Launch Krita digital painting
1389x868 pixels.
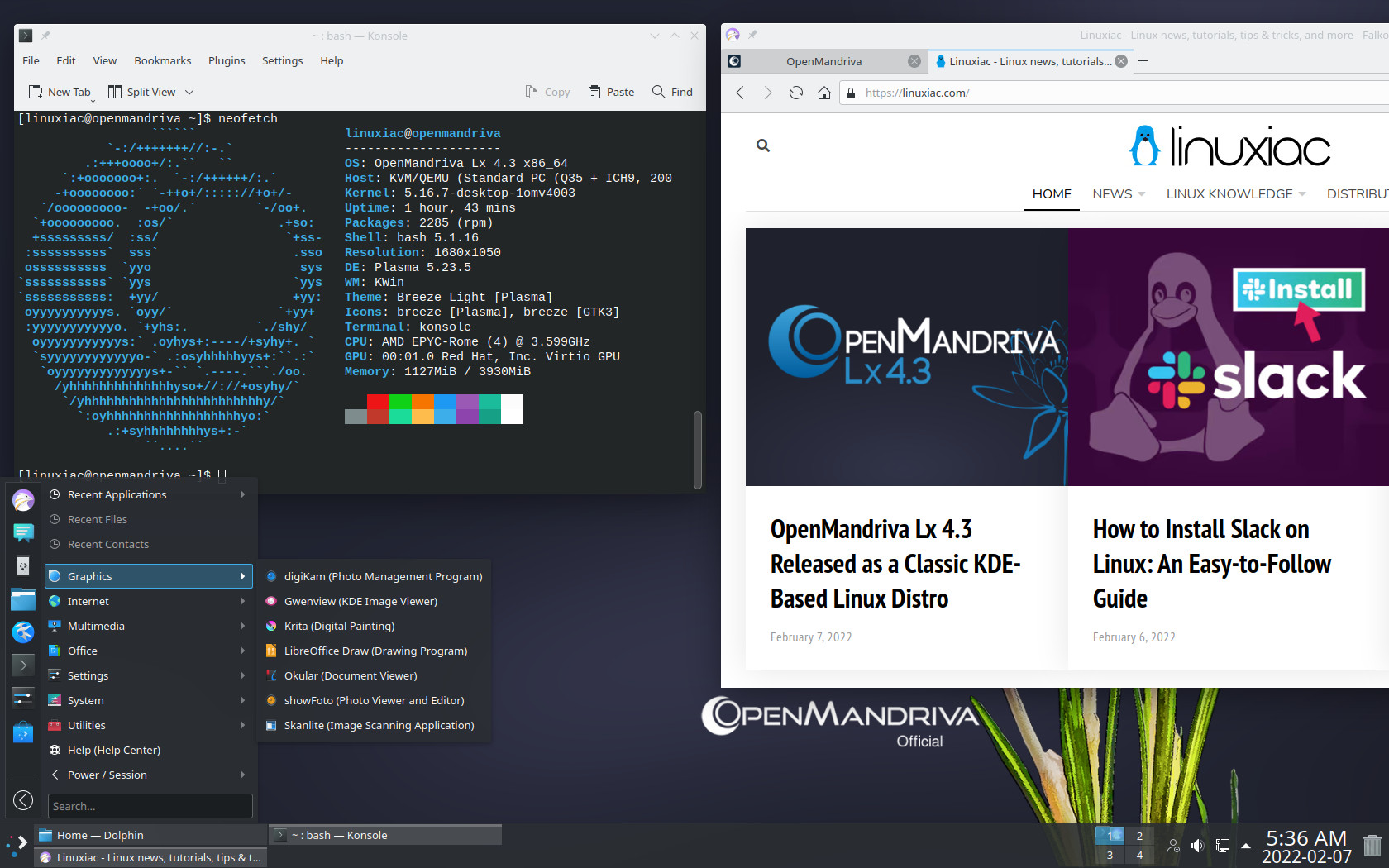coord(375,626)
